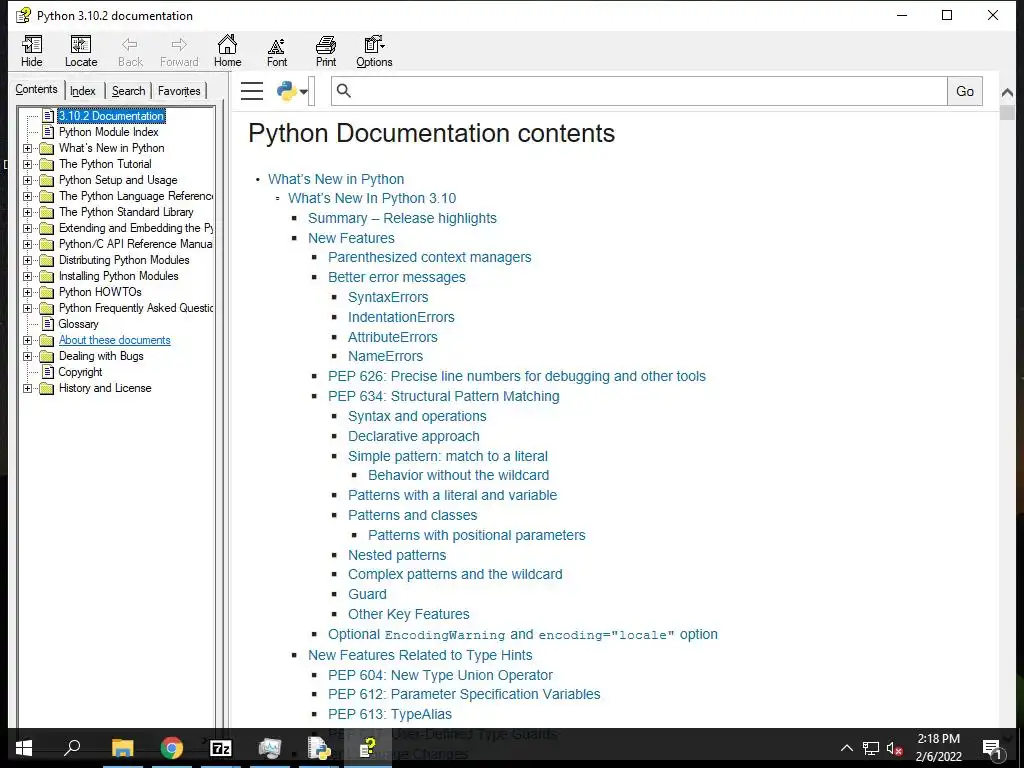Click the Locate toolbar icon
This screenshot has width=1024, height=768.
coord(81,51)
